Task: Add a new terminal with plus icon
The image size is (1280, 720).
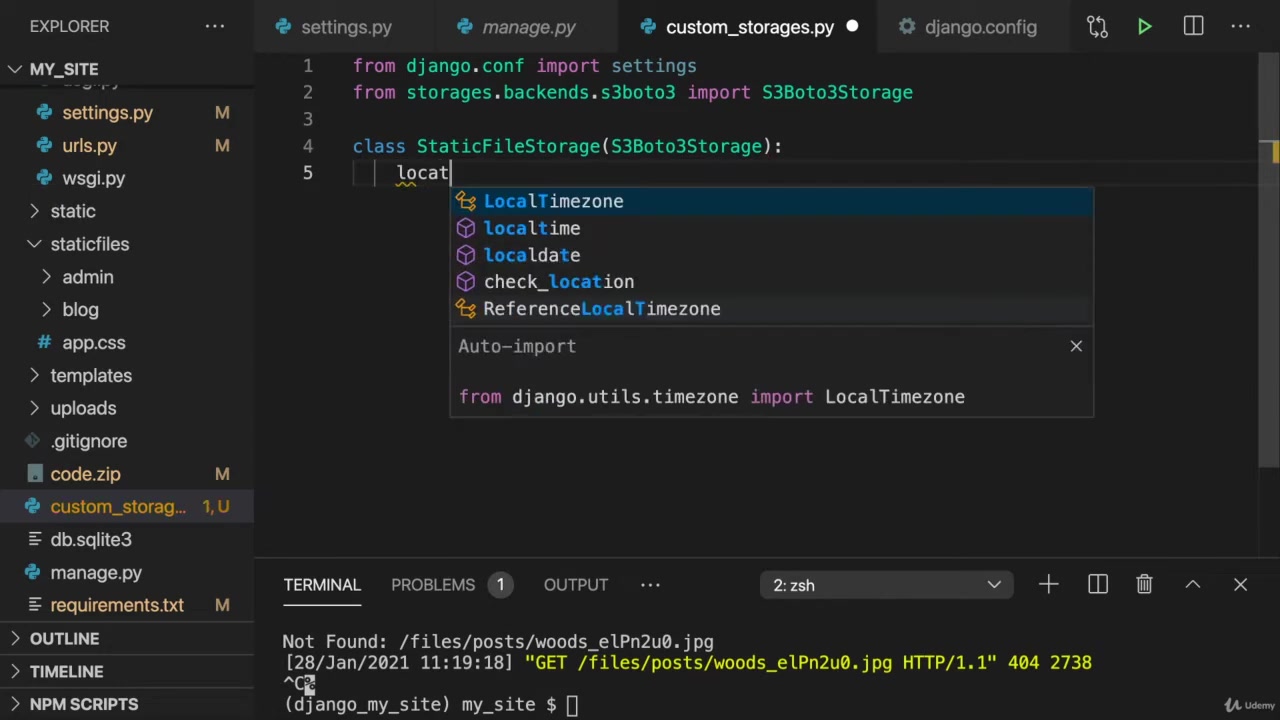Action: [x=1048, y=585]
